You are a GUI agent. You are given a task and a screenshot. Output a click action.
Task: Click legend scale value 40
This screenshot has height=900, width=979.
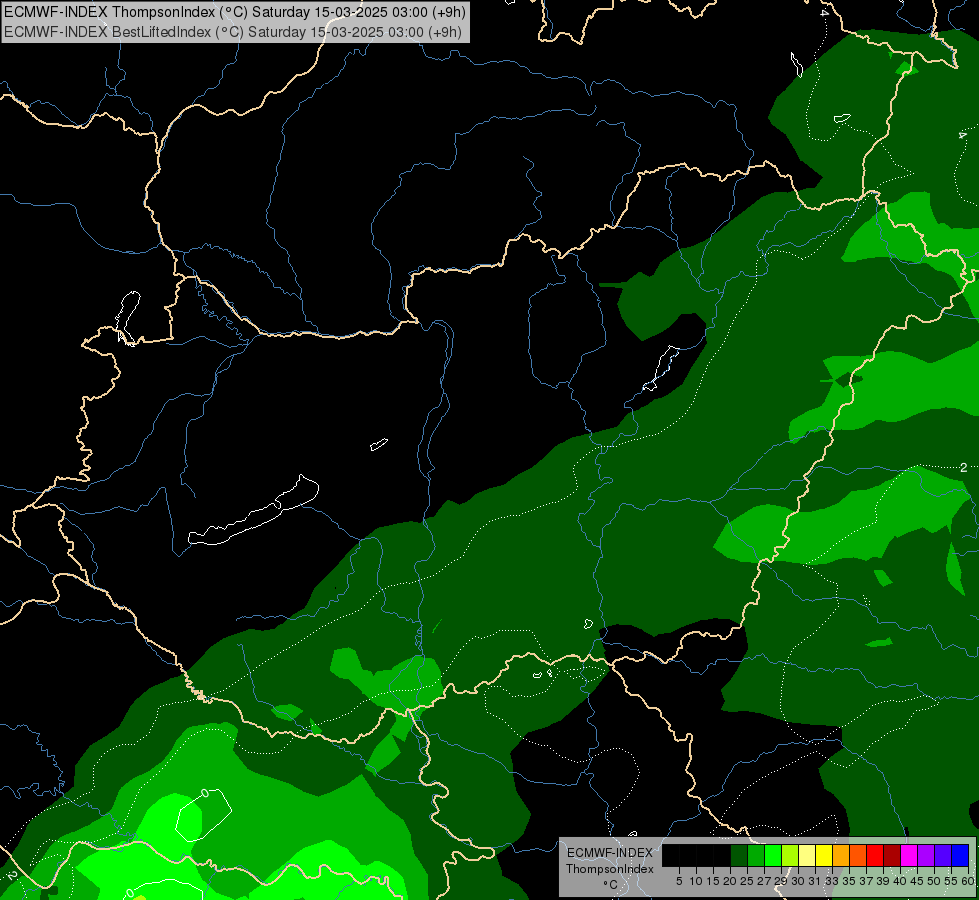point(900,881)
